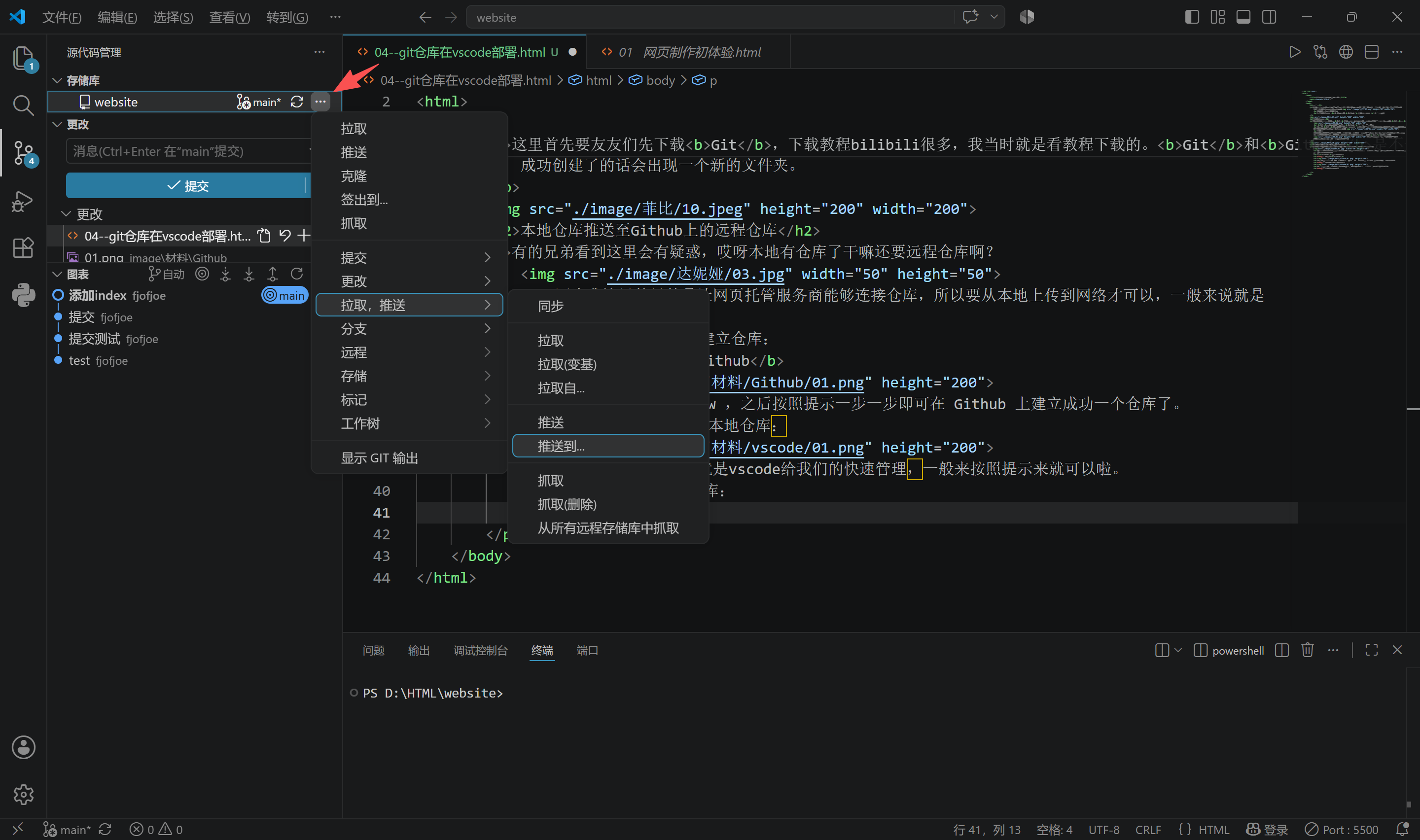Choose 从所有远程存储库中抓取
Screen dimensions: 1420x840
tap(608, 527)
